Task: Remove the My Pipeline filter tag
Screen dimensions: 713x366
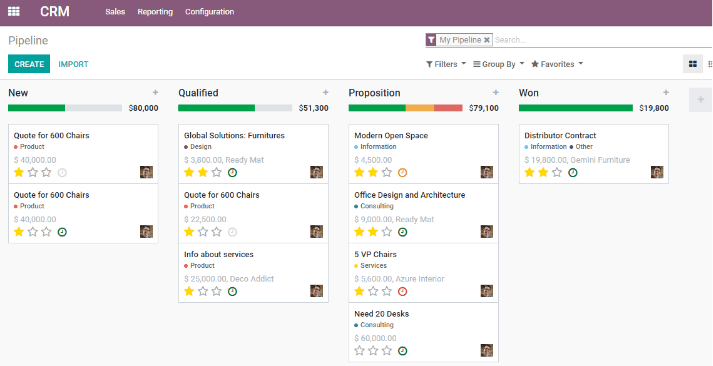Action: click(487, 40)
